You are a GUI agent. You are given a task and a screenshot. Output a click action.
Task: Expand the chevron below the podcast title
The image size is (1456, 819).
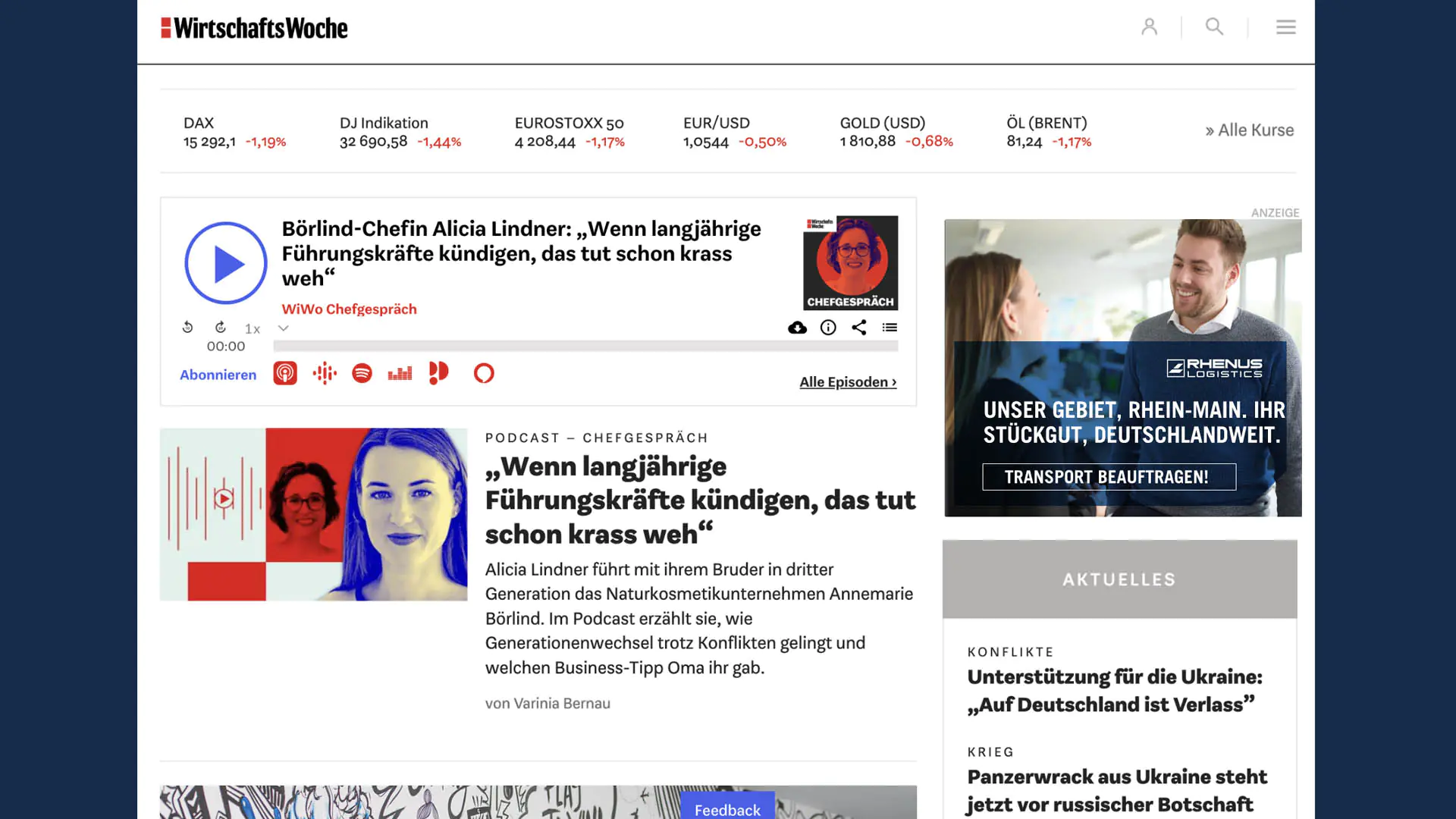[283, 328]
